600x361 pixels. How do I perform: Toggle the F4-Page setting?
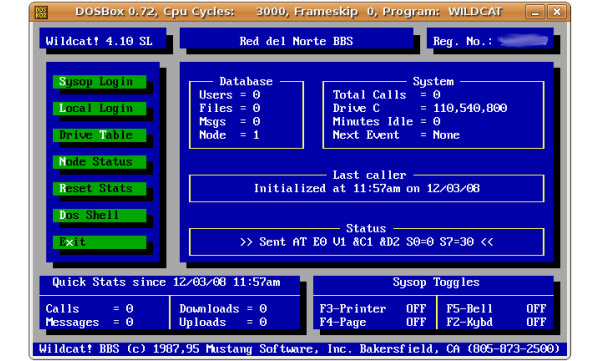373,322
